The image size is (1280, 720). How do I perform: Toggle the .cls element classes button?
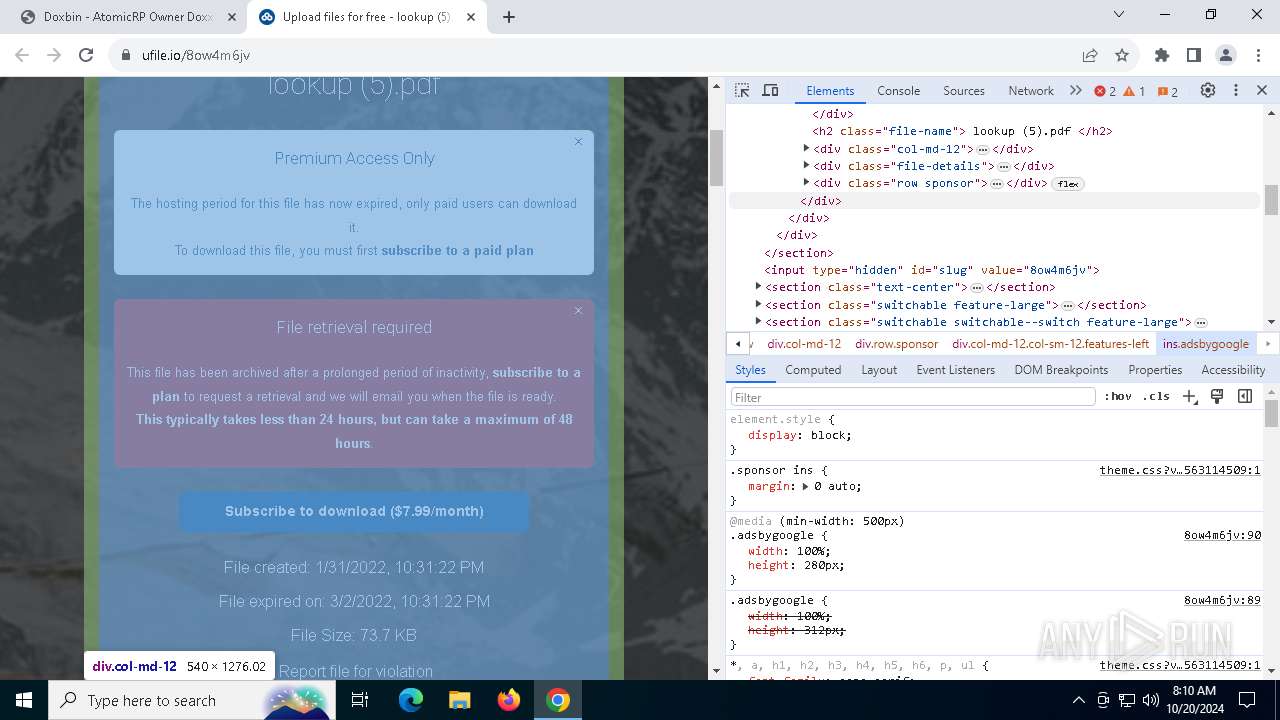[x=1156, y=397]
